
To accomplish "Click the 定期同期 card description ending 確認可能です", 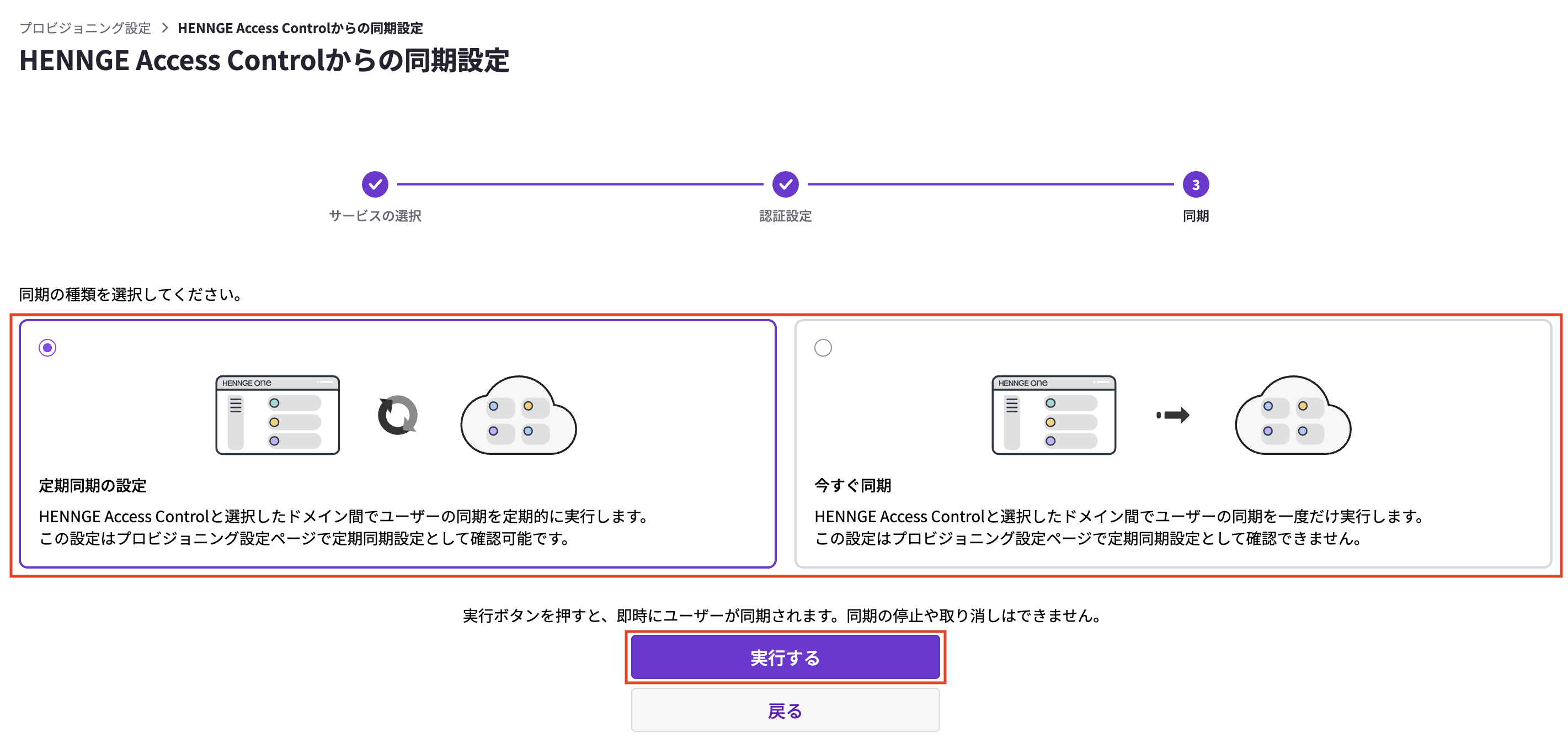I will pos(344,527).
